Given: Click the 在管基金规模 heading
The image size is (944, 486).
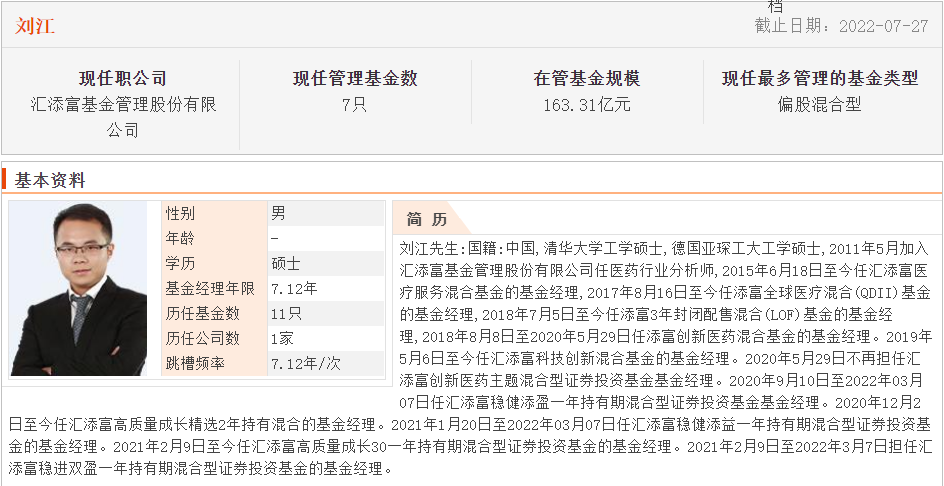Looking at the screenshot, I should coord(586,78).
